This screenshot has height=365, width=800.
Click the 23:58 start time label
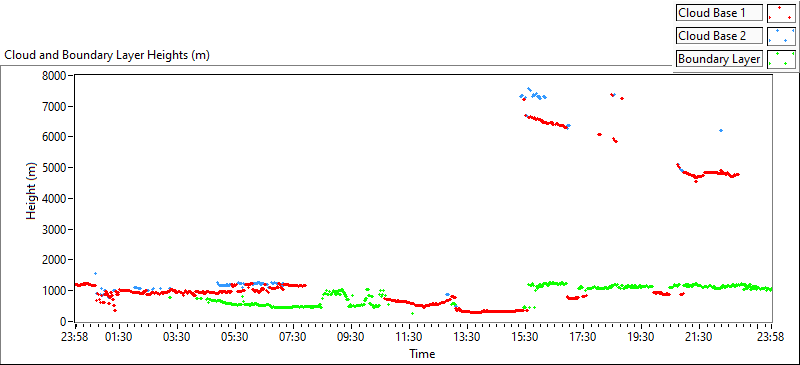point(74,336)
